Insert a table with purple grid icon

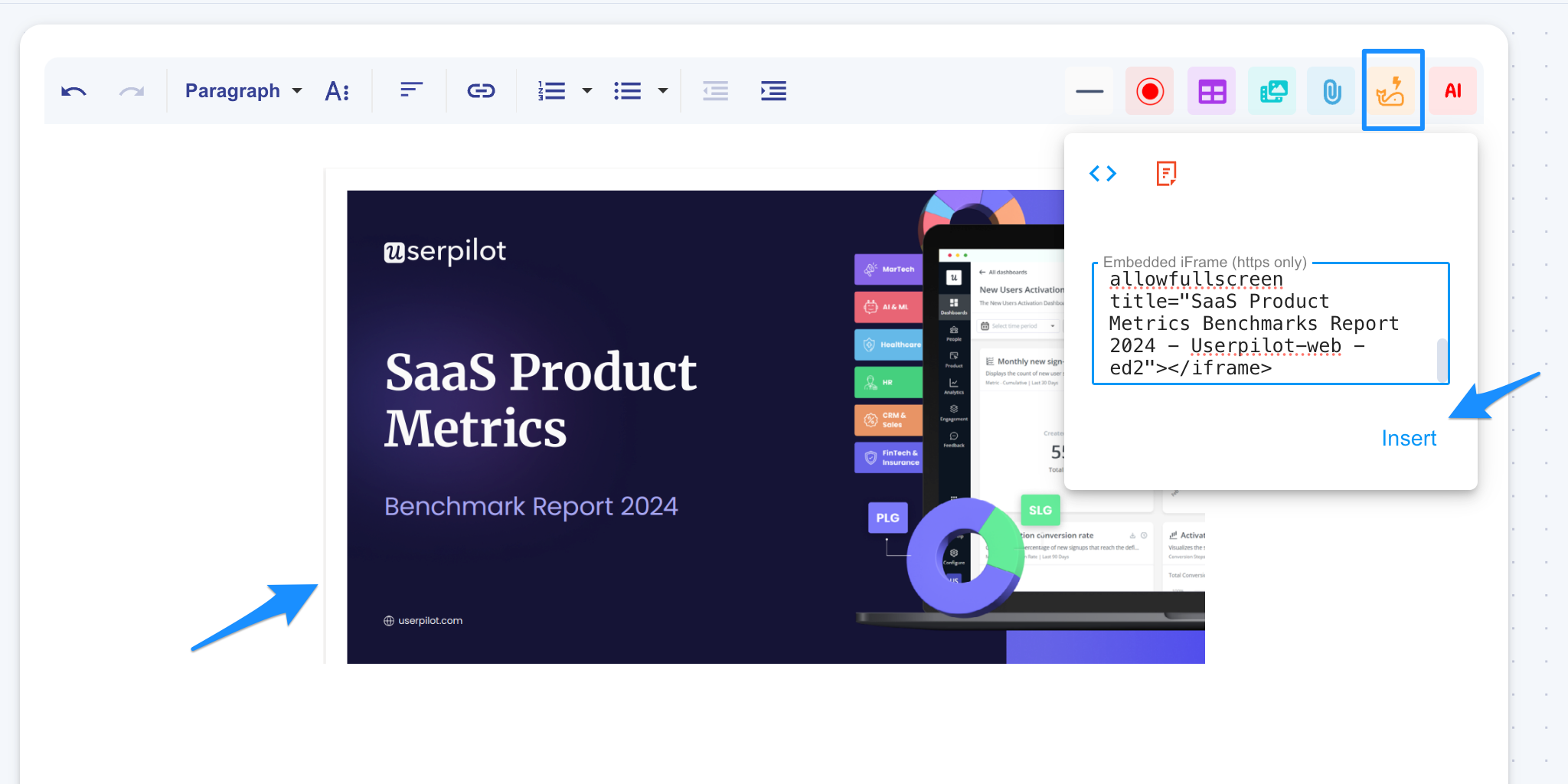tap(1211, 91)
